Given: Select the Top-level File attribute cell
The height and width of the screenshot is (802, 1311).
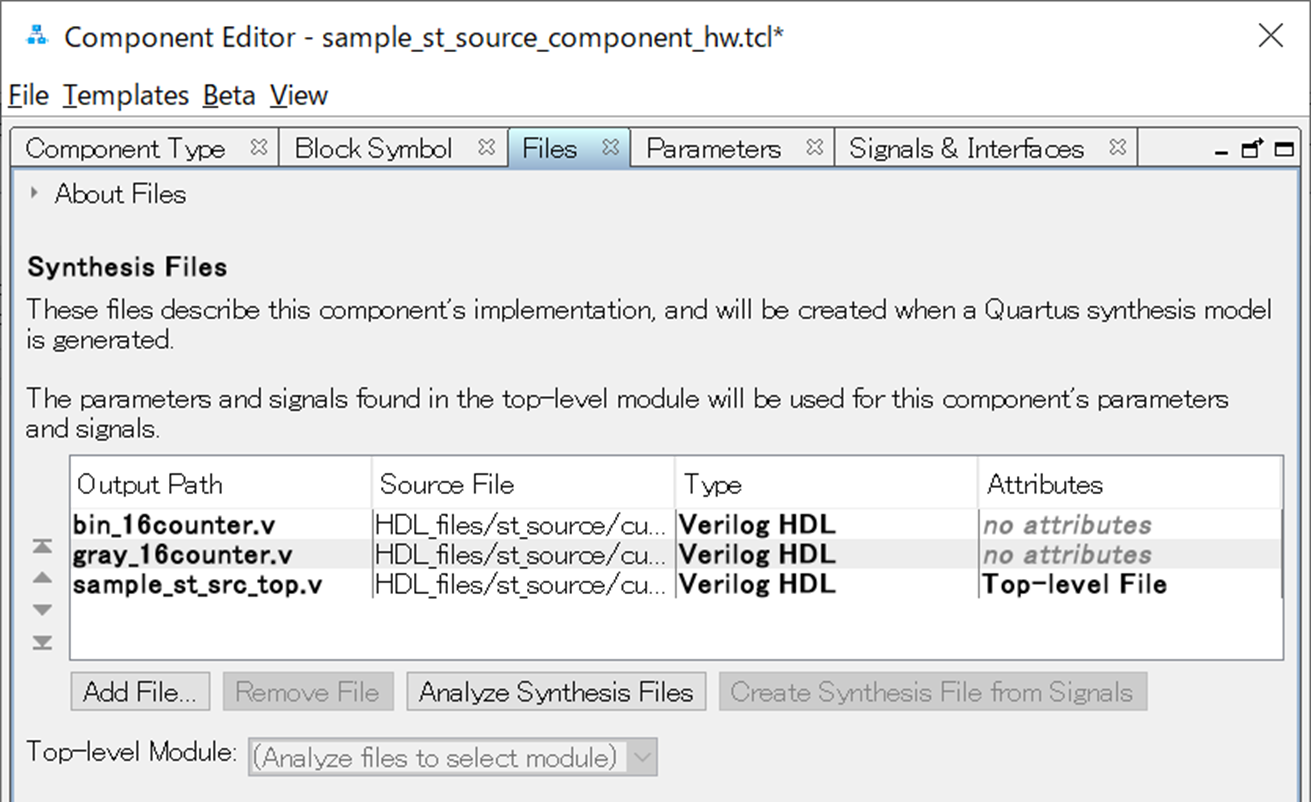Looking at the screenshot, I should [x=1075, y=585].
